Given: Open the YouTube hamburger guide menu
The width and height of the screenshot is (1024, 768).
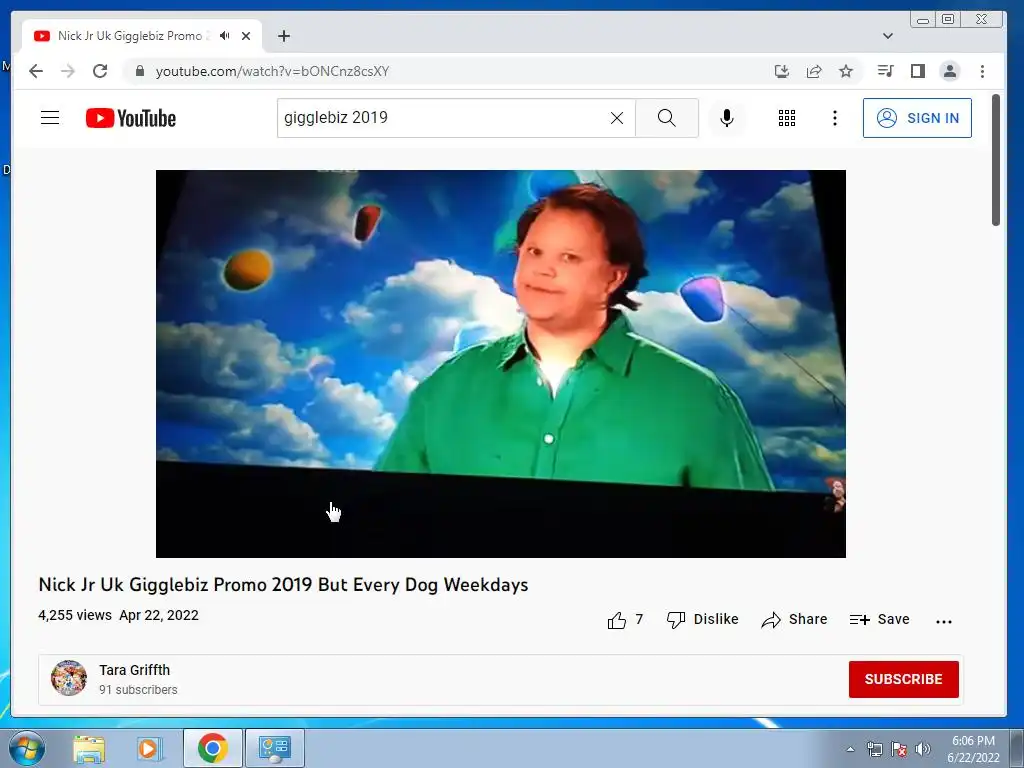Looking at the screenshot, I should coord(50,118).
